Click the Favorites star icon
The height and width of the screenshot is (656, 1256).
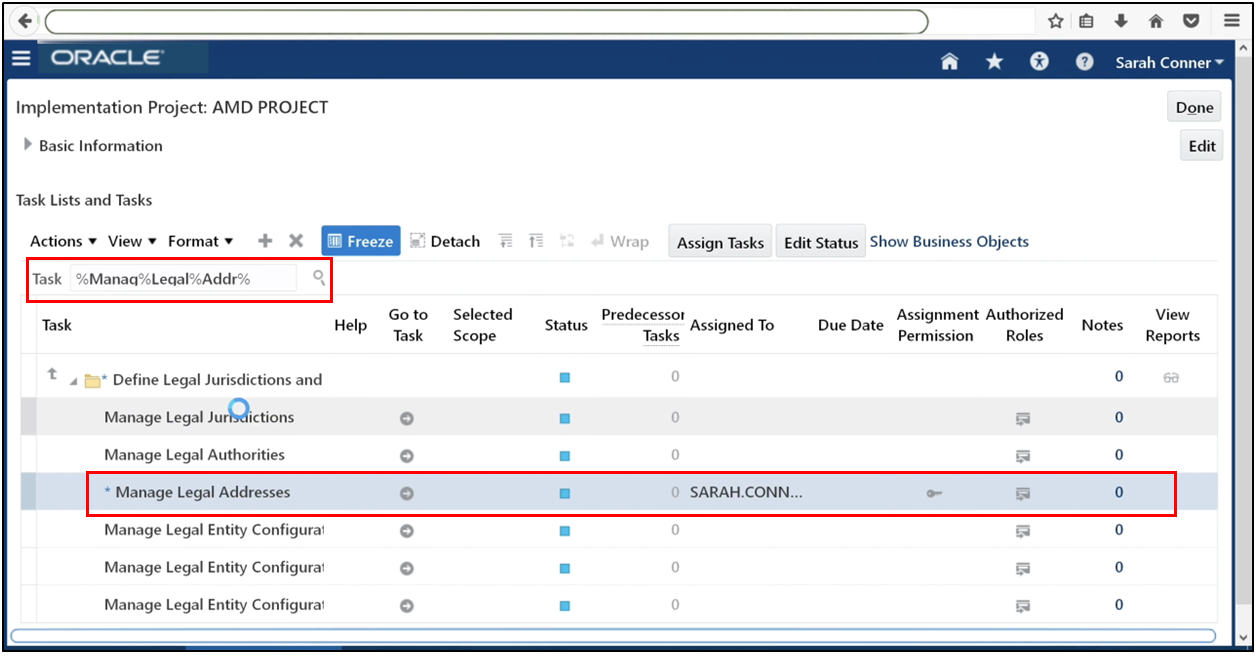click(994, 61)
